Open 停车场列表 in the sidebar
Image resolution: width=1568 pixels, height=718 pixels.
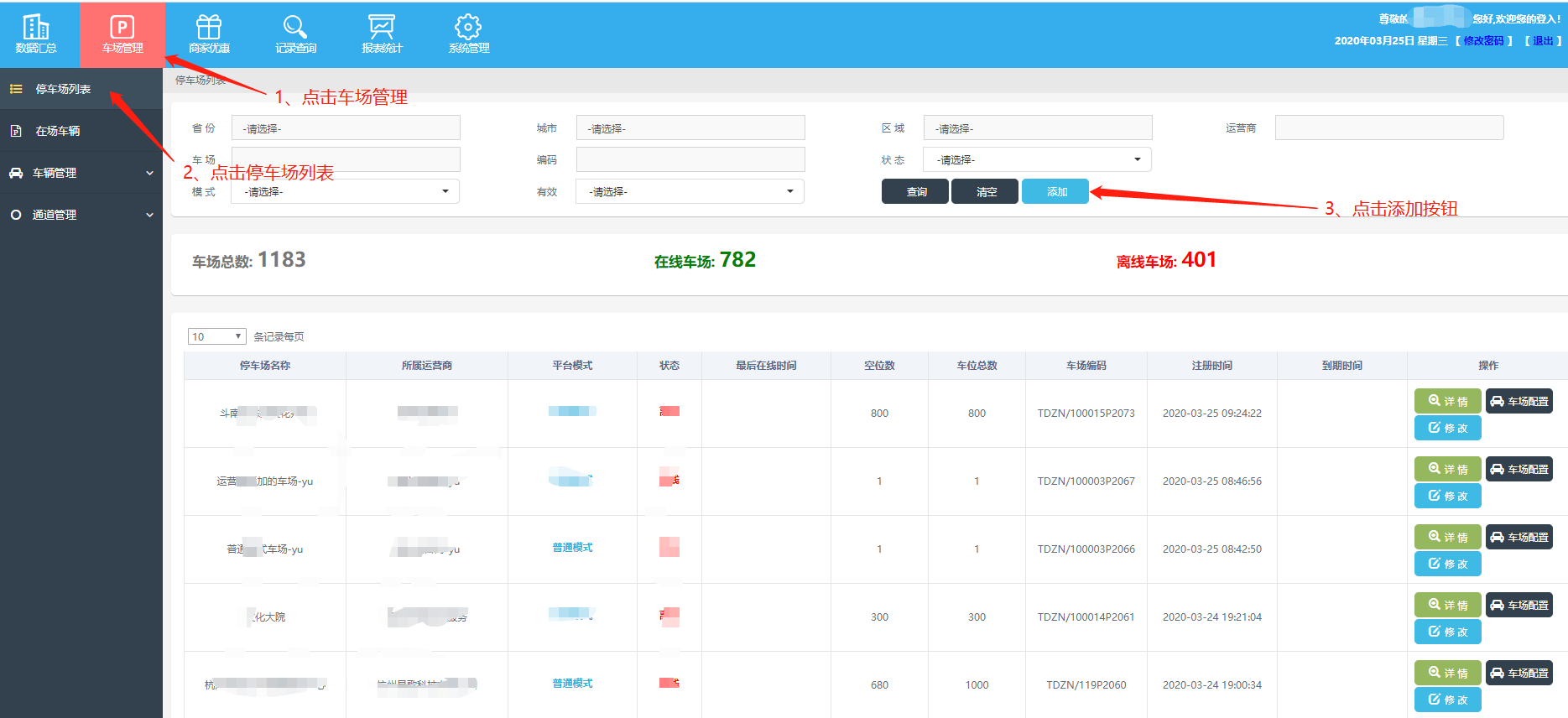coord(81,89)
